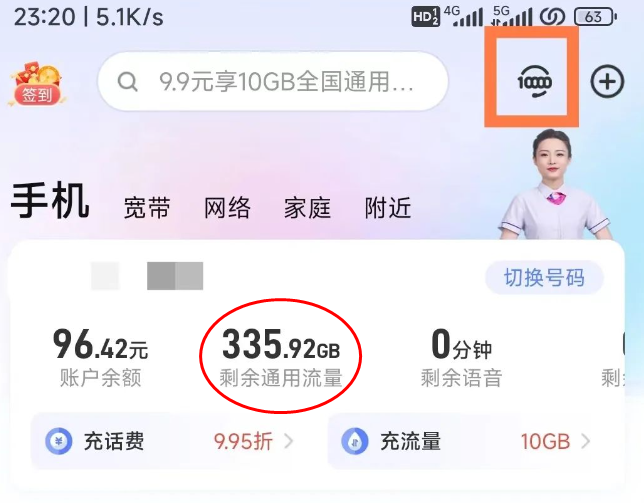Tap the 签到 red envelope check-in icon

coord(37,84)
